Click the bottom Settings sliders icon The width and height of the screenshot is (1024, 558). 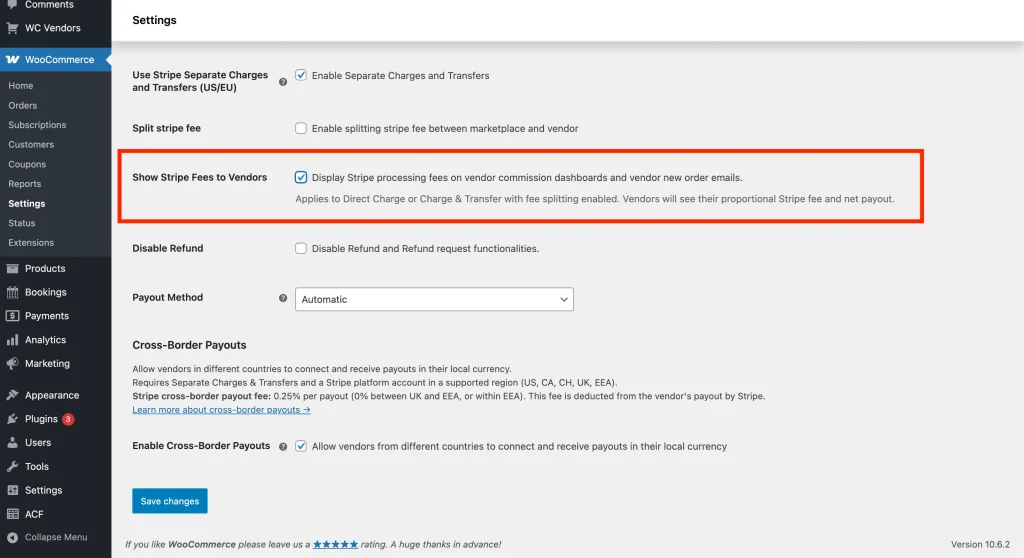click(12, 490)
